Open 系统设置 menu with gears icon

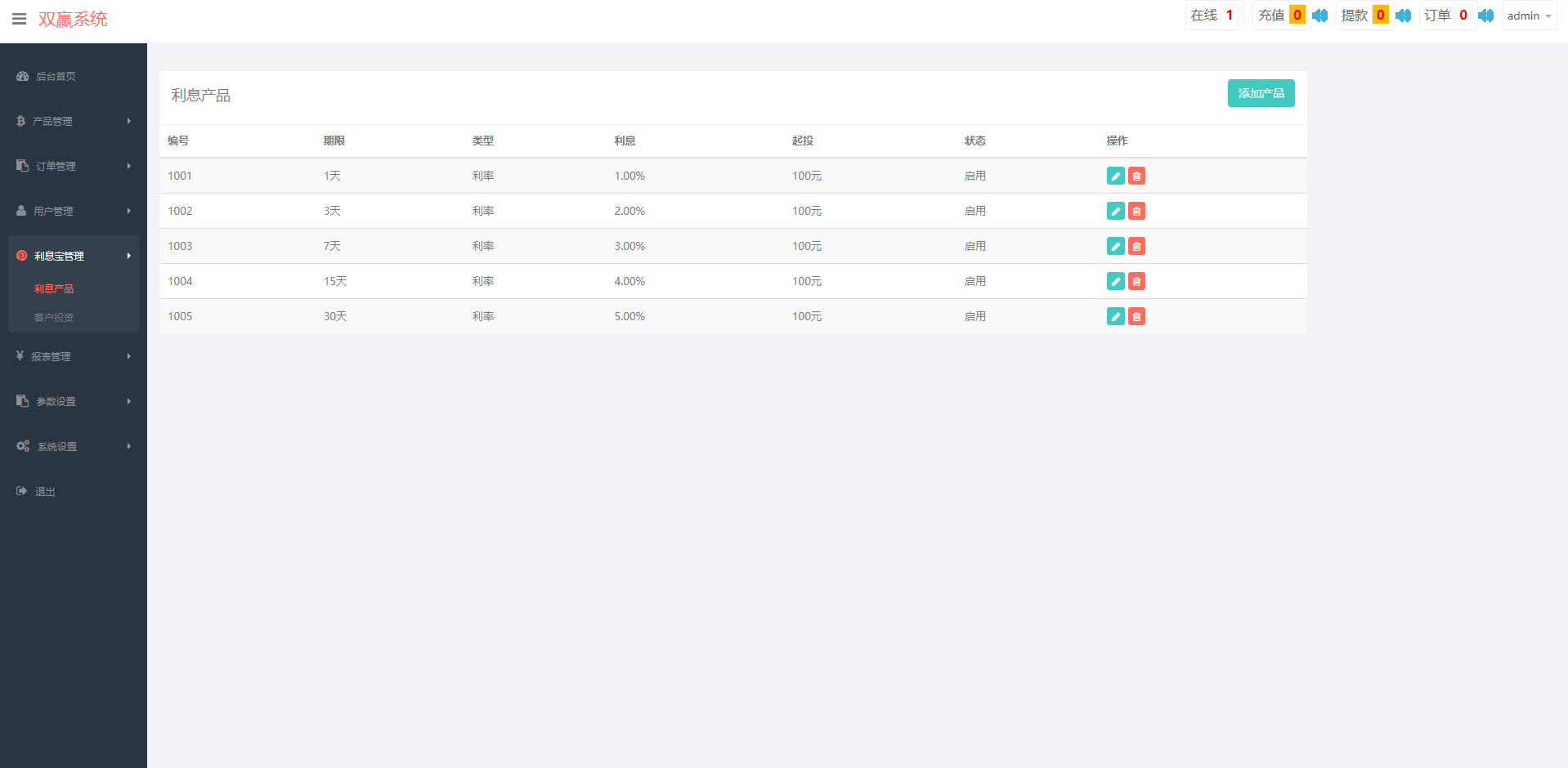[74, 446]
